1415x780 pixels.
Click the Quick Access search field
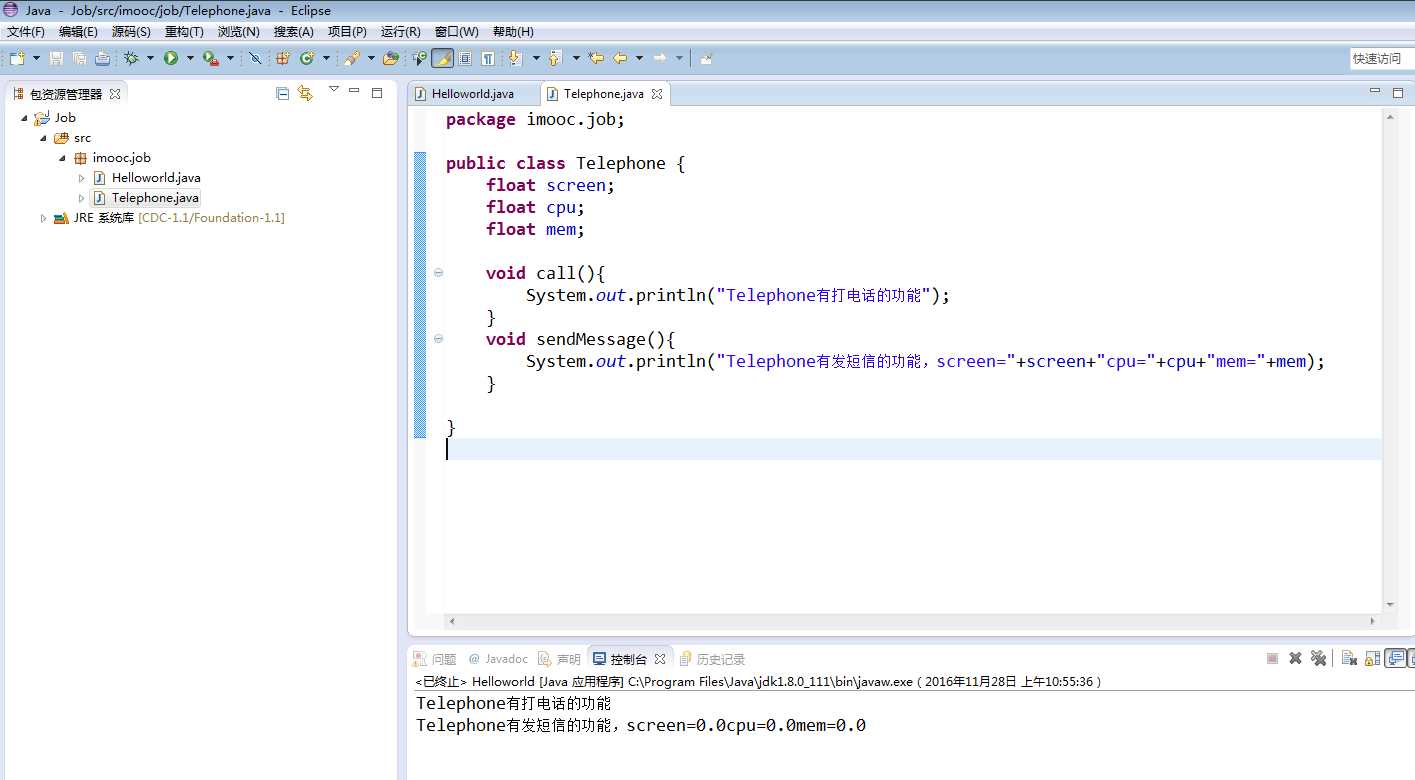[1382, 59]
